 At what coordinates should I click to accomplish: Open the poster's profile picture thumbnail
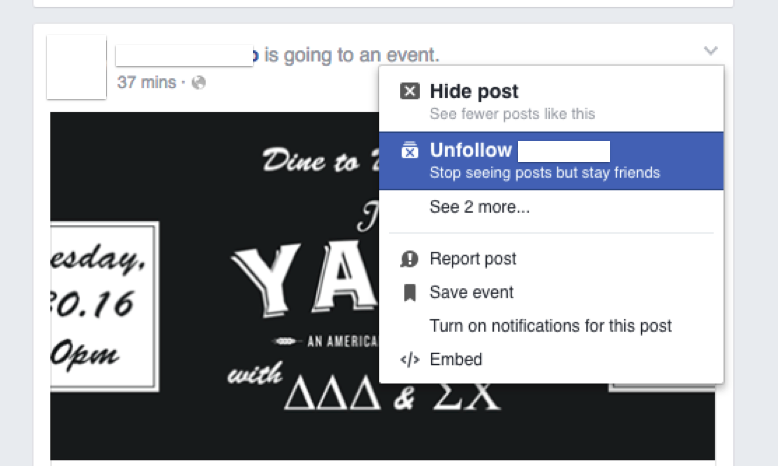click(x=76, y=67)
